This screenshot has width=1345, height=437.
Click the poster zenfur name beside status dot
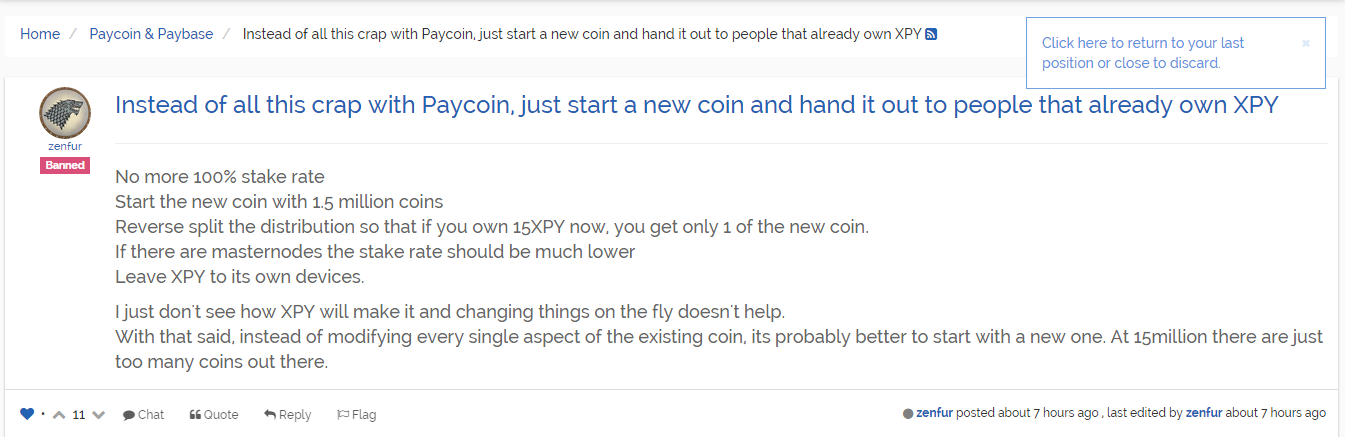pyautogui.click(x=935, y=413)
